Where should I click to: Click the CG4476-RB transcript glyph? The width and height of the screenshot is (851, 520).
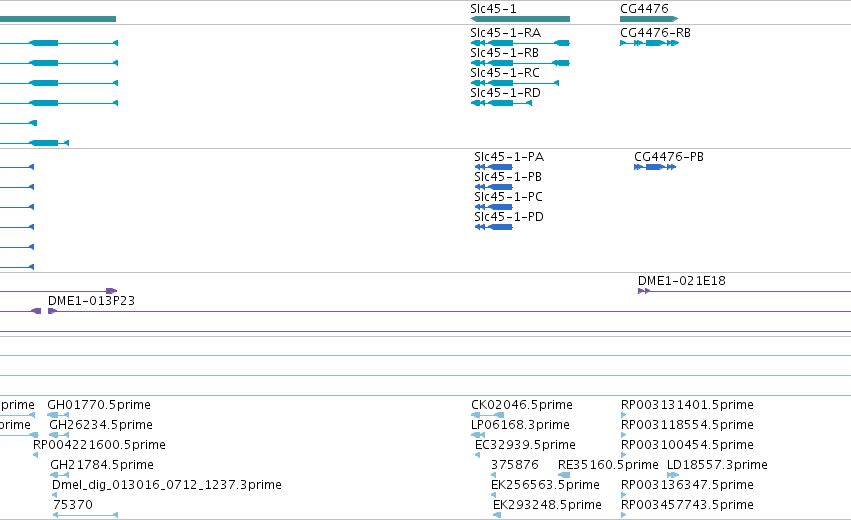click(x=649, y=43)
